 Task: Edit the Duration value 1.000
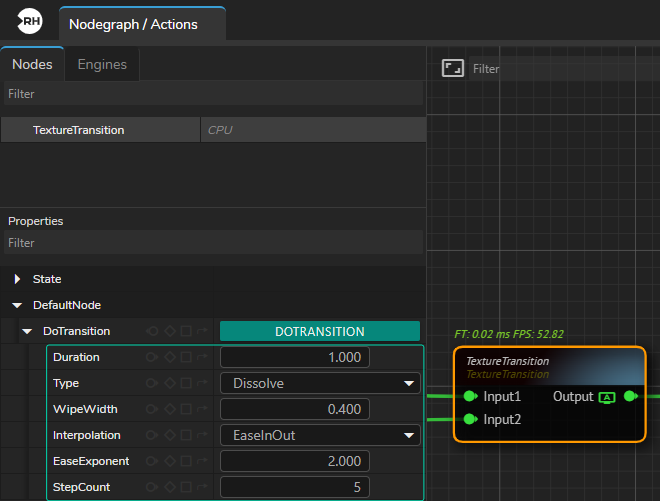click(295, 357)
